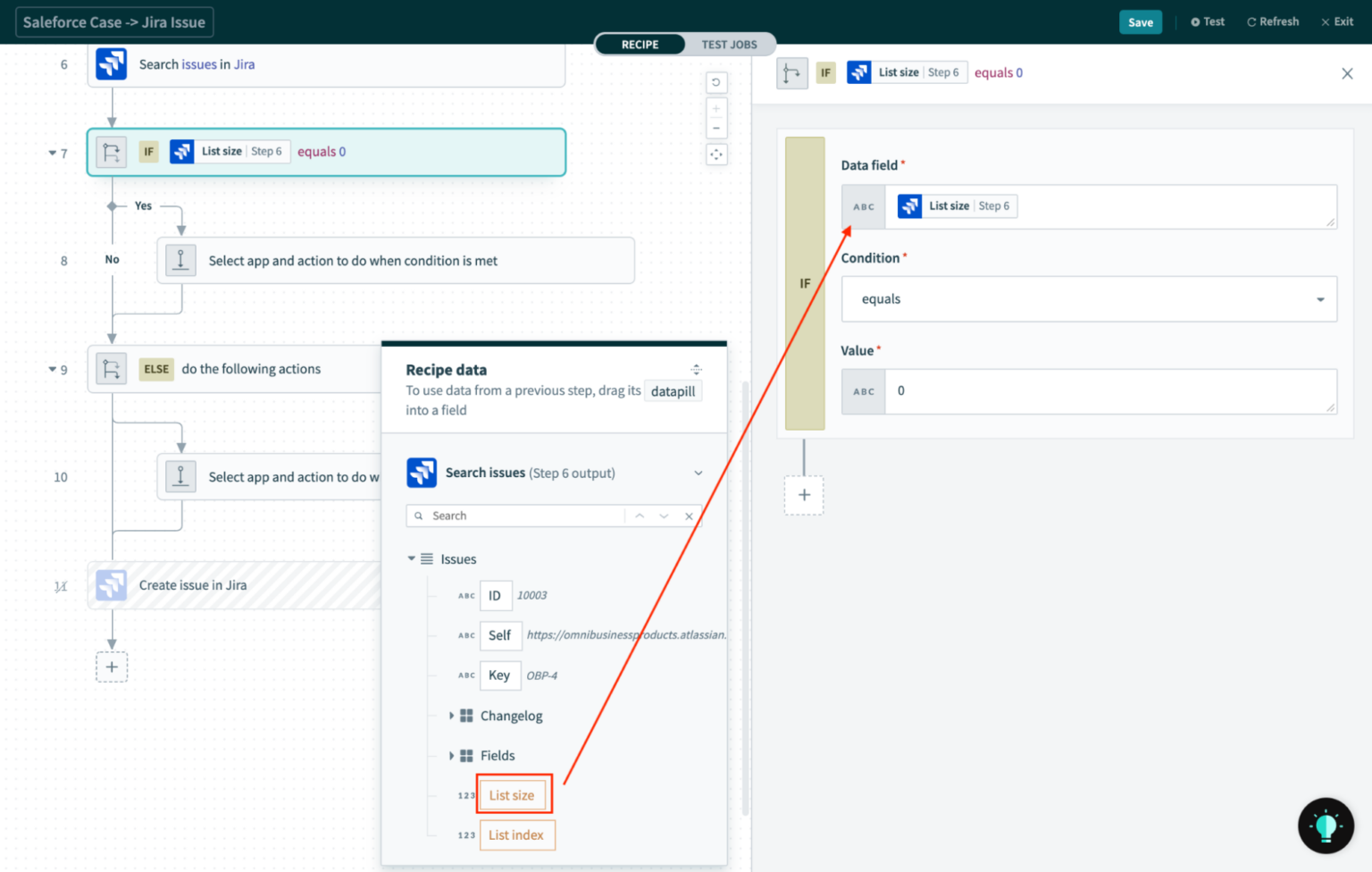Viewport: 1372px width, 872px height.
Task: Select the List size datapill
Action: click(513, 794)
